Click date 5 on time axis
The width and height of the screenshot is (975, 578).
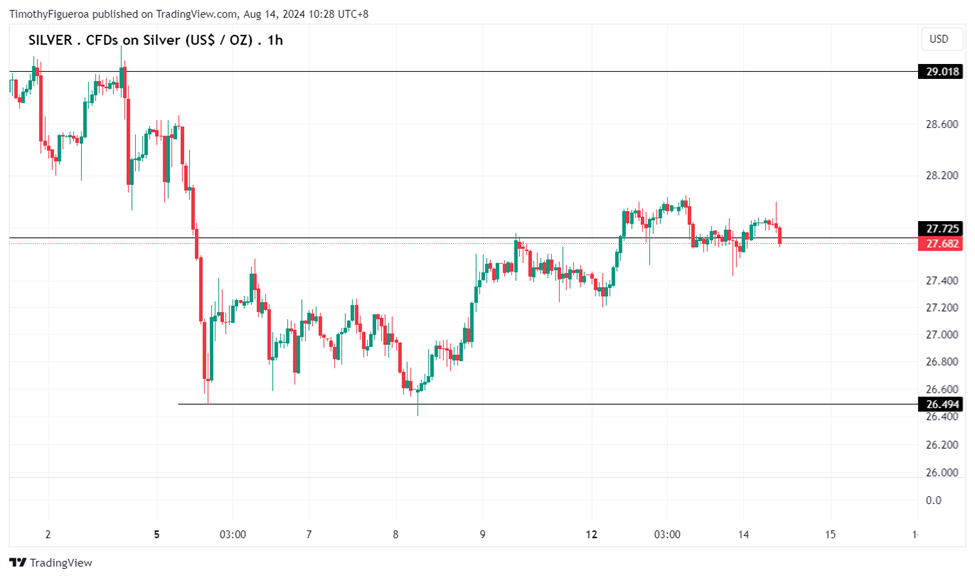(x=157, y=534)
